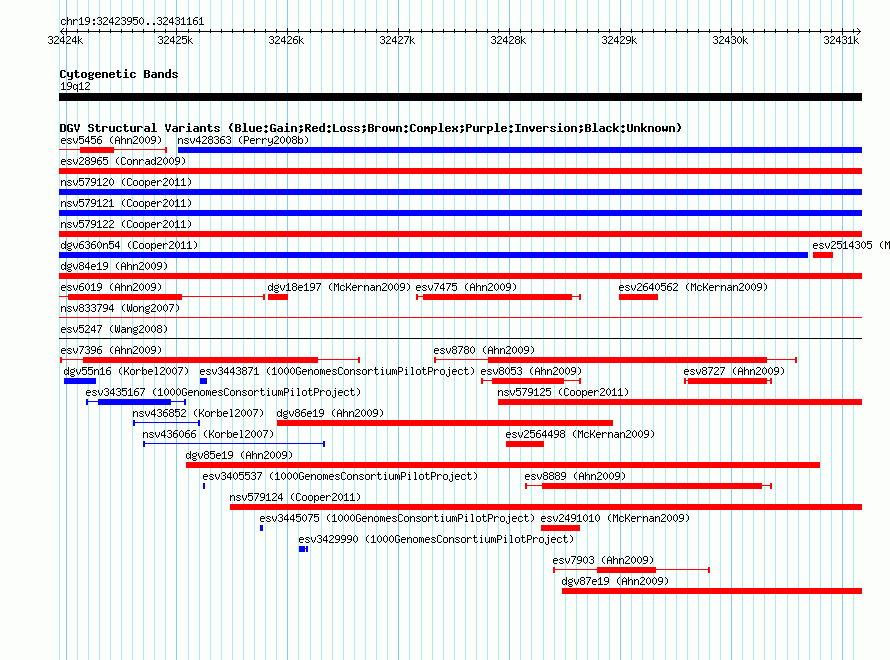Open the esv2564498 (McKernan2009) label
Screen dimensions: 890x660
click(580, 434)
